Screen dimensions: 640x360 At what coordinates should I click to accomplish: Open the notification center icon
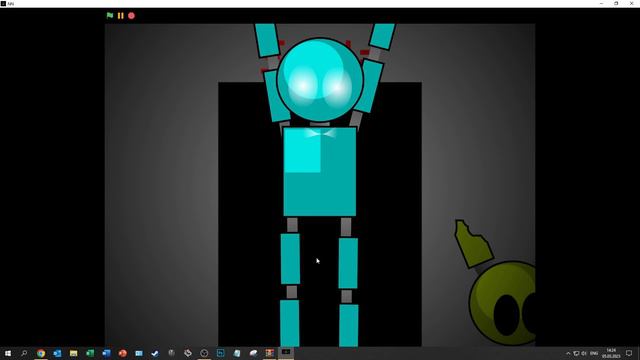coord(629,353)
